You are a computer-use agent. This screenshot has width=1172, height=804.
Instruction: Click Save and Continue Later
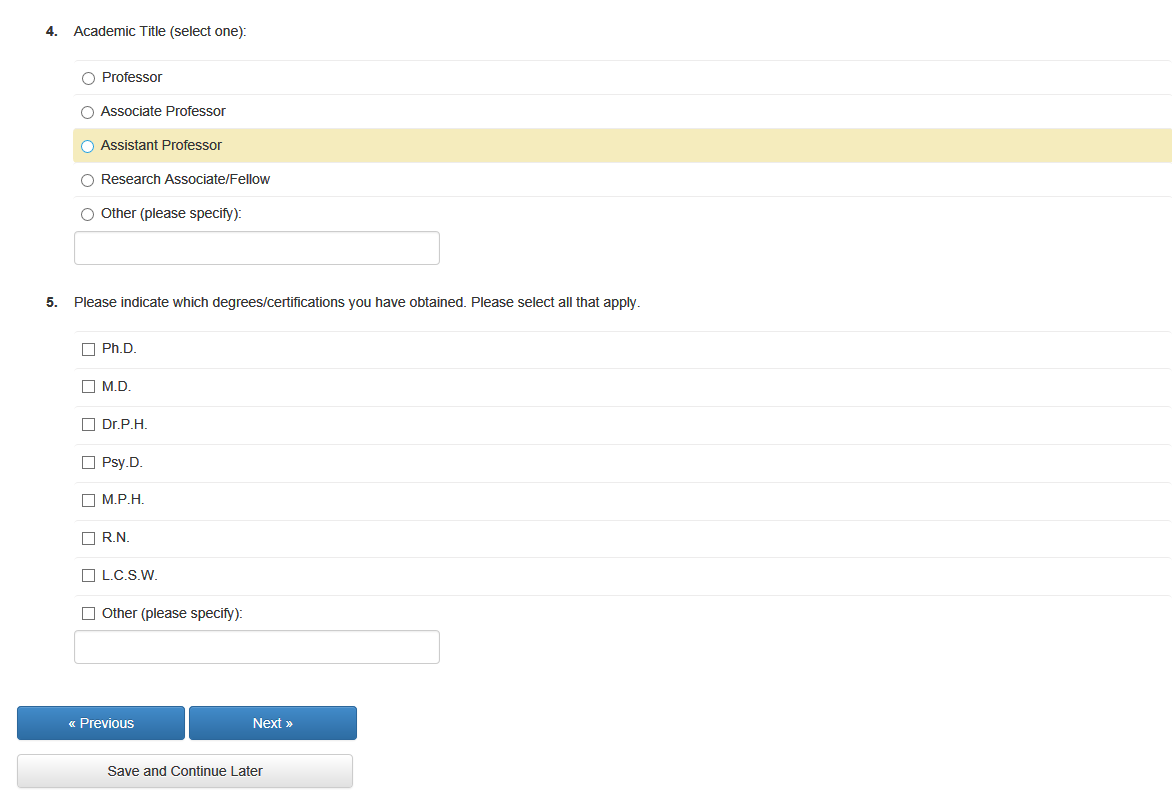tap(185, 771)
